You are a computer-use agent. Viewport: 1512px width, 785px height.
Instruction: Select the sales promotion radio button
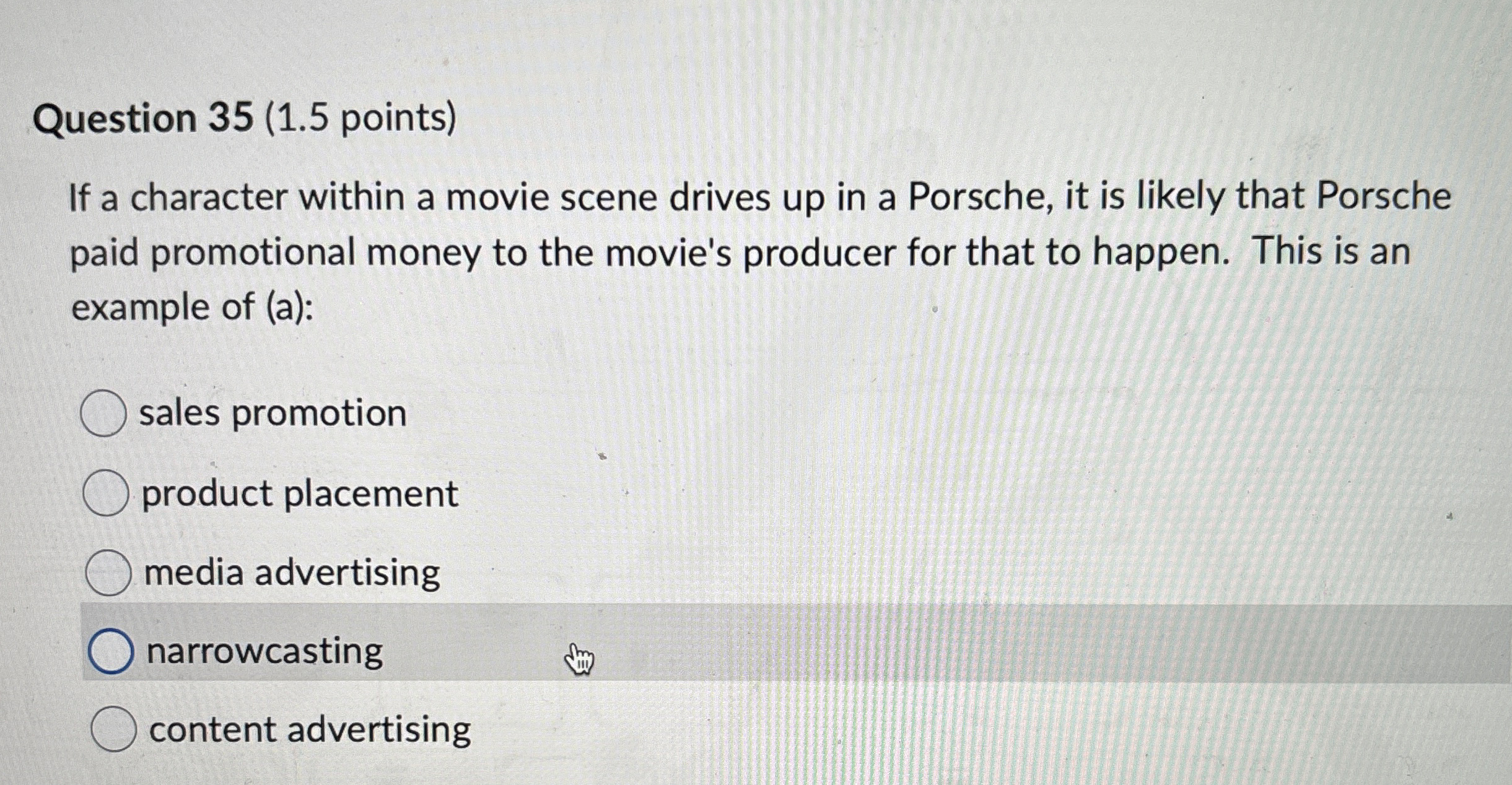click(x=105, y=412)
